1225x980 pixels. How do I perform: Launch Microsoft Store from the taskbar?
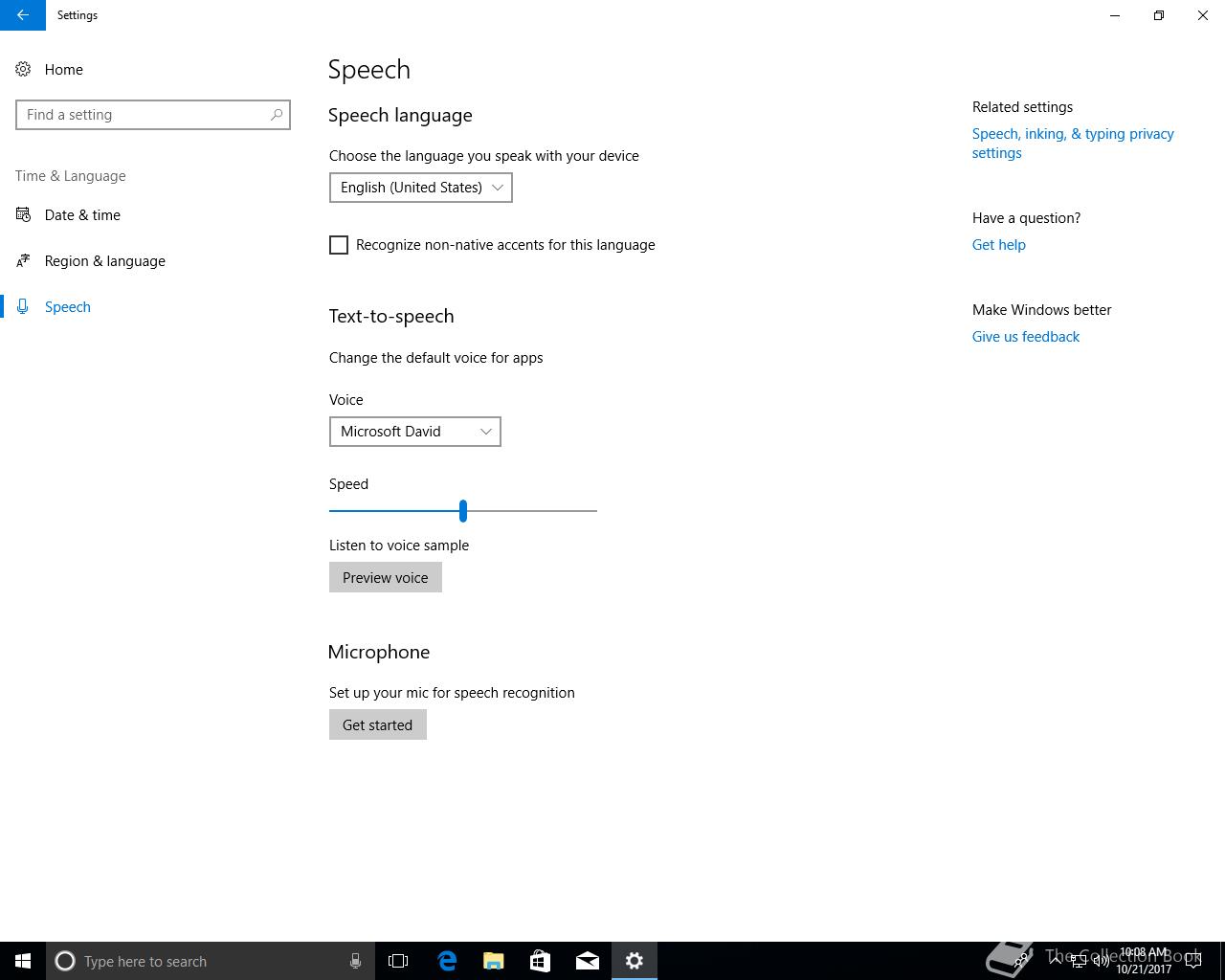541,961
